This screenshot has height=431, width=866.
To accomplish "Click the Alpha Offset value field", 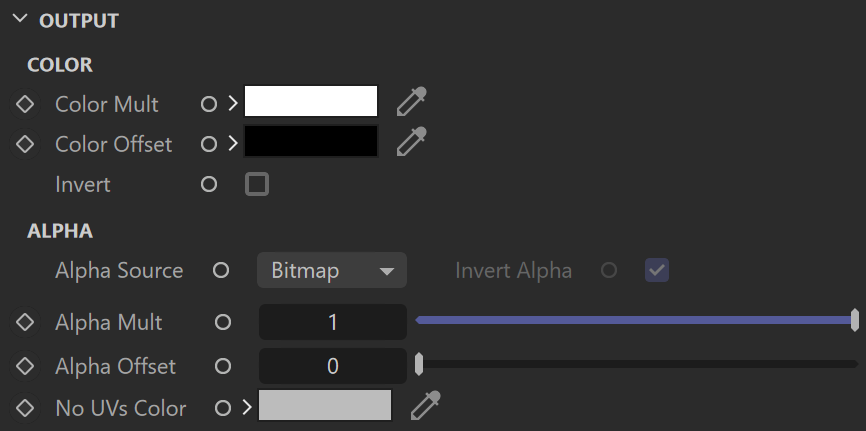I will tap(332, 366).
